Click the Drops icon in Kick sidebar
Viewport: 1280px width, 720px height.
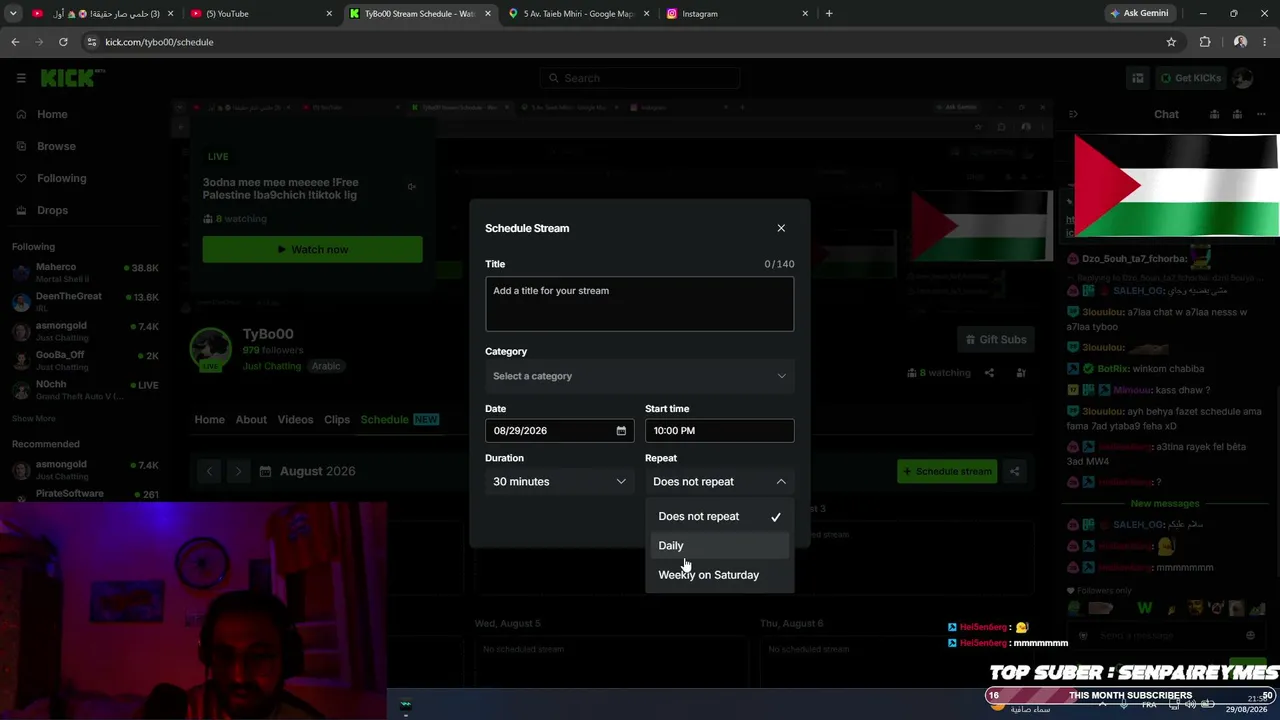click(21, 210)
